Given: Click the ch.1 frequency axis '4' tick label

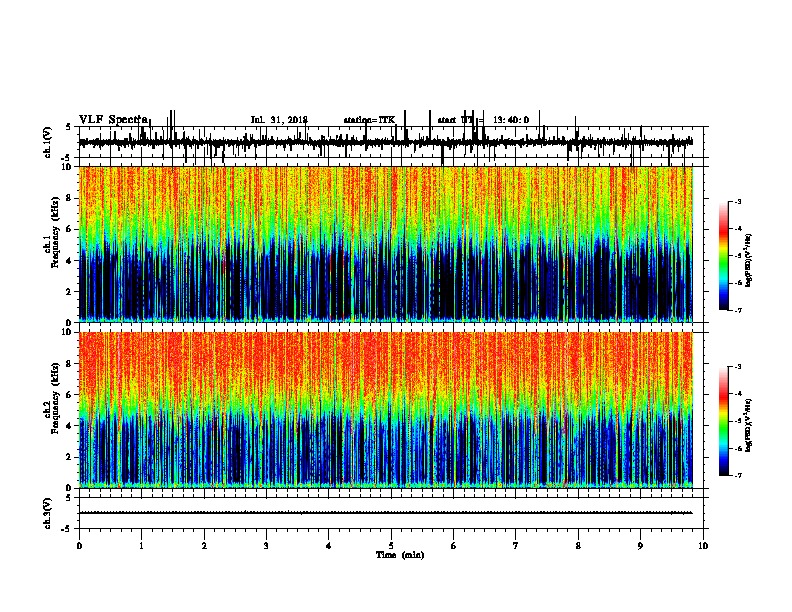Looking at the screenshot, I should pyautogui.click(x=70, y=261).
